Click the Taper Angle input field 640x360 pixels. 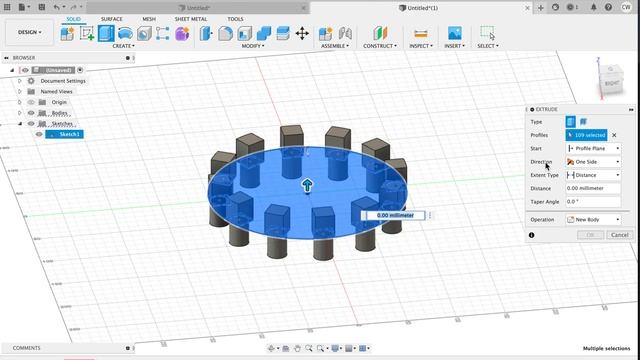(x=593, y=202)
